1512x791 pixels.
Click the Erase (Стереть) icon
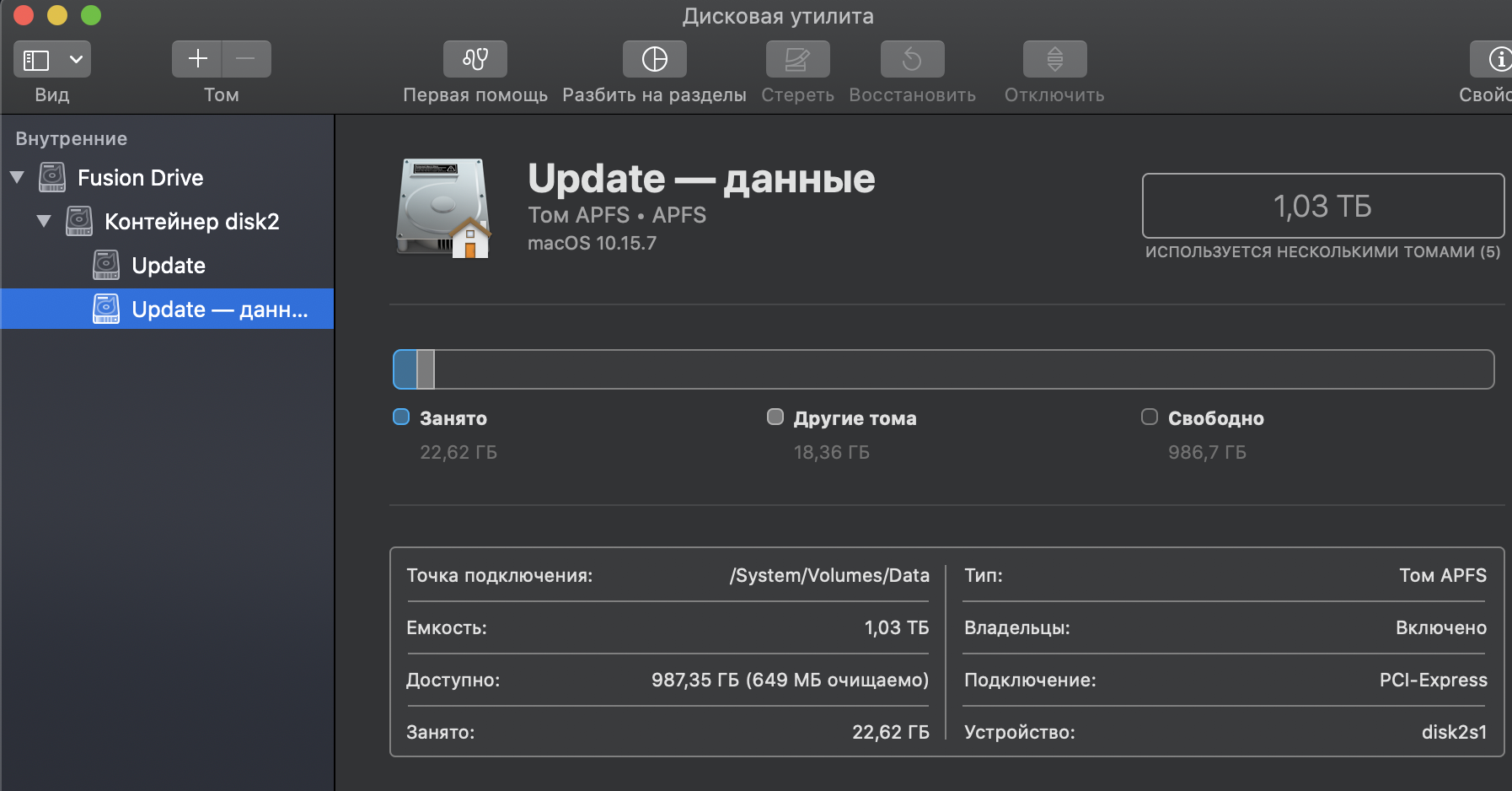(x=798, y=59)
